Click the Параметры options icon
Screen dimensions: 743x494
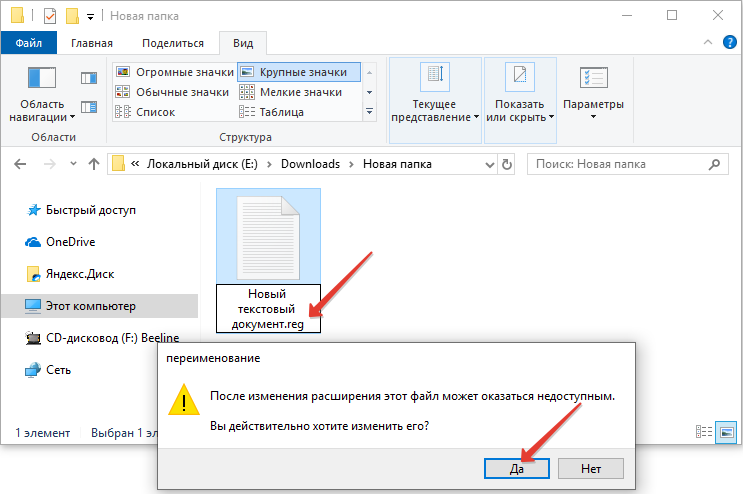[x=593, y=78]
